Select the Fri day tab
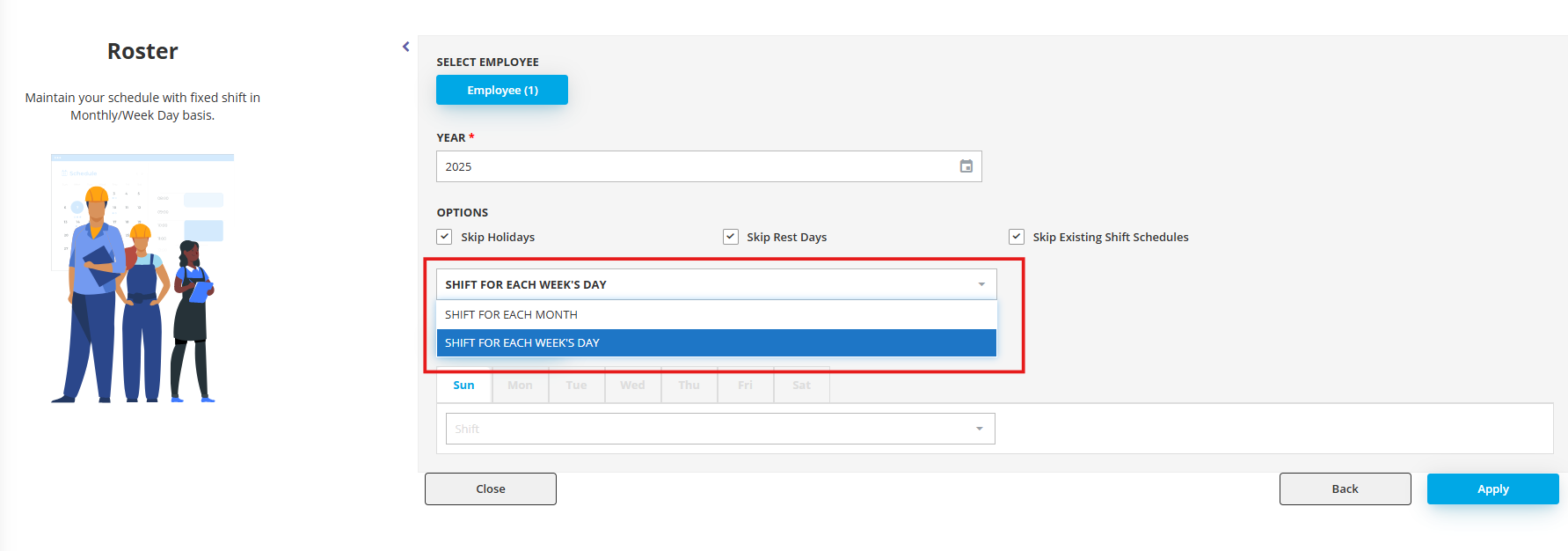Image resolution: width=1568 pixels, height=551 pixels. coord(745,386)
